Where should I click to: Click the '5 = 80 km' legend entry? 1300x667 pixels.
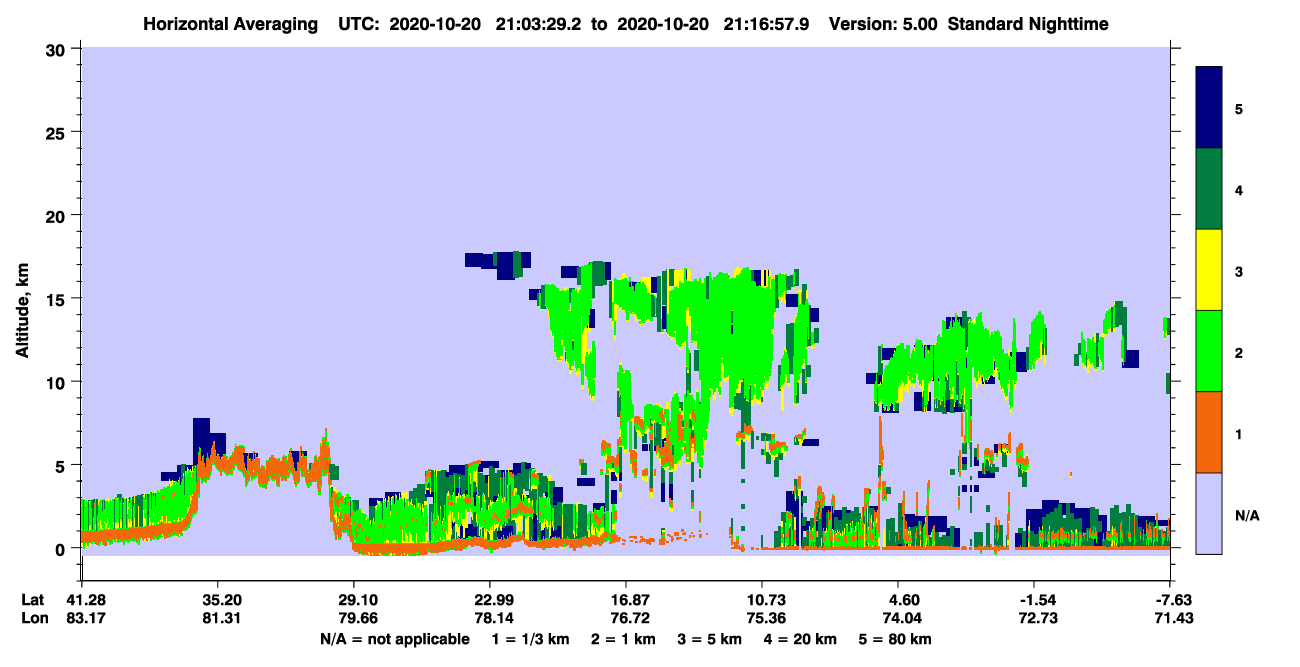pyautogui.click(x=896, y=639)
